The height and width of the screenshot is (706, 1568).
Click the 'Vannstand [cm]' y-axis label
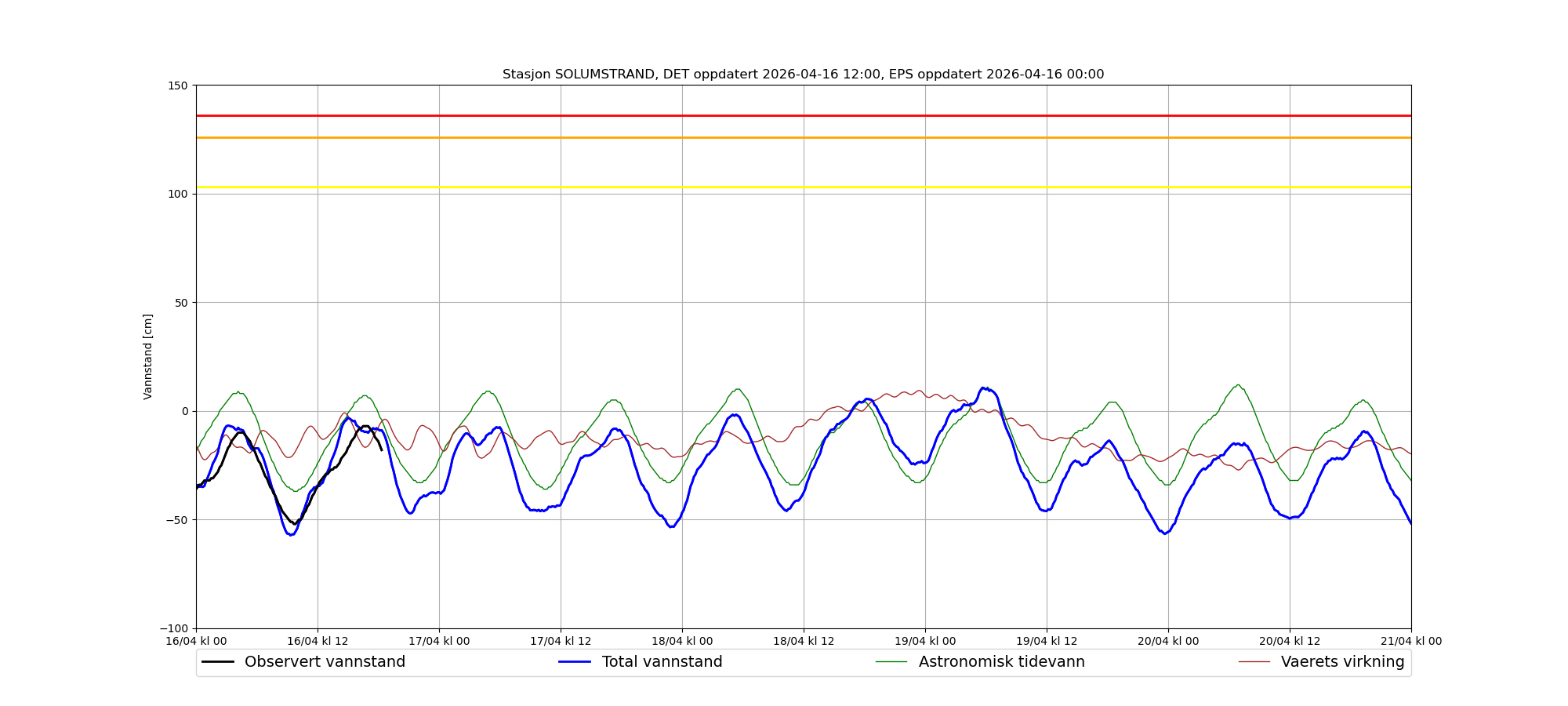point(148,357)
